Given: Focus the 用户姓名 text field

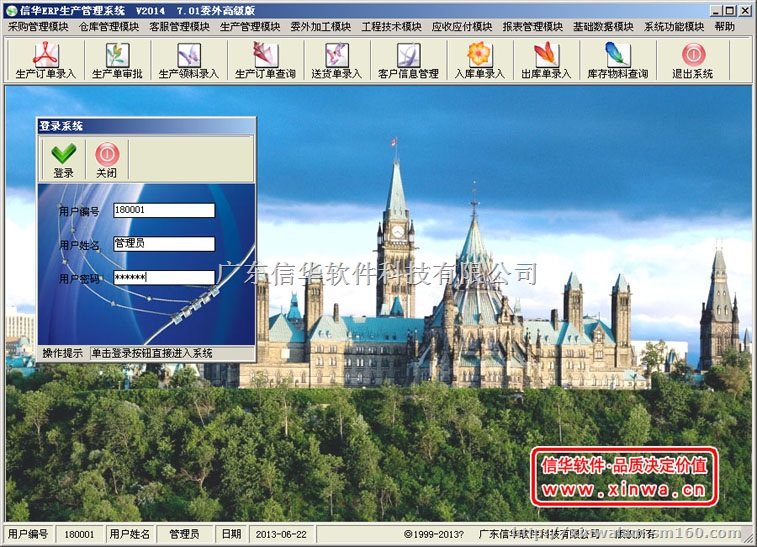Looking at the screenshot, I should [164, 243].
